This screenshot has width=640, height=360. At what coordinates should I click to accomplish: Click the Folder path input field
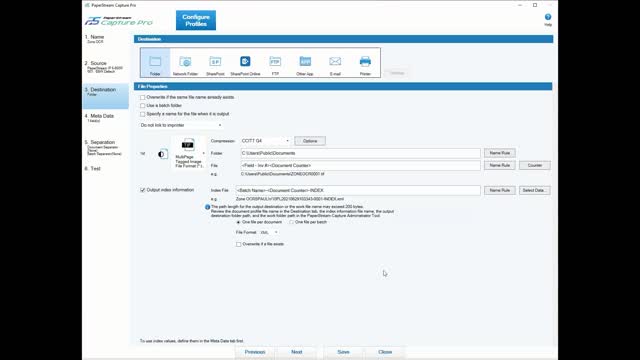pyautogui.click(x=360, y=153)
